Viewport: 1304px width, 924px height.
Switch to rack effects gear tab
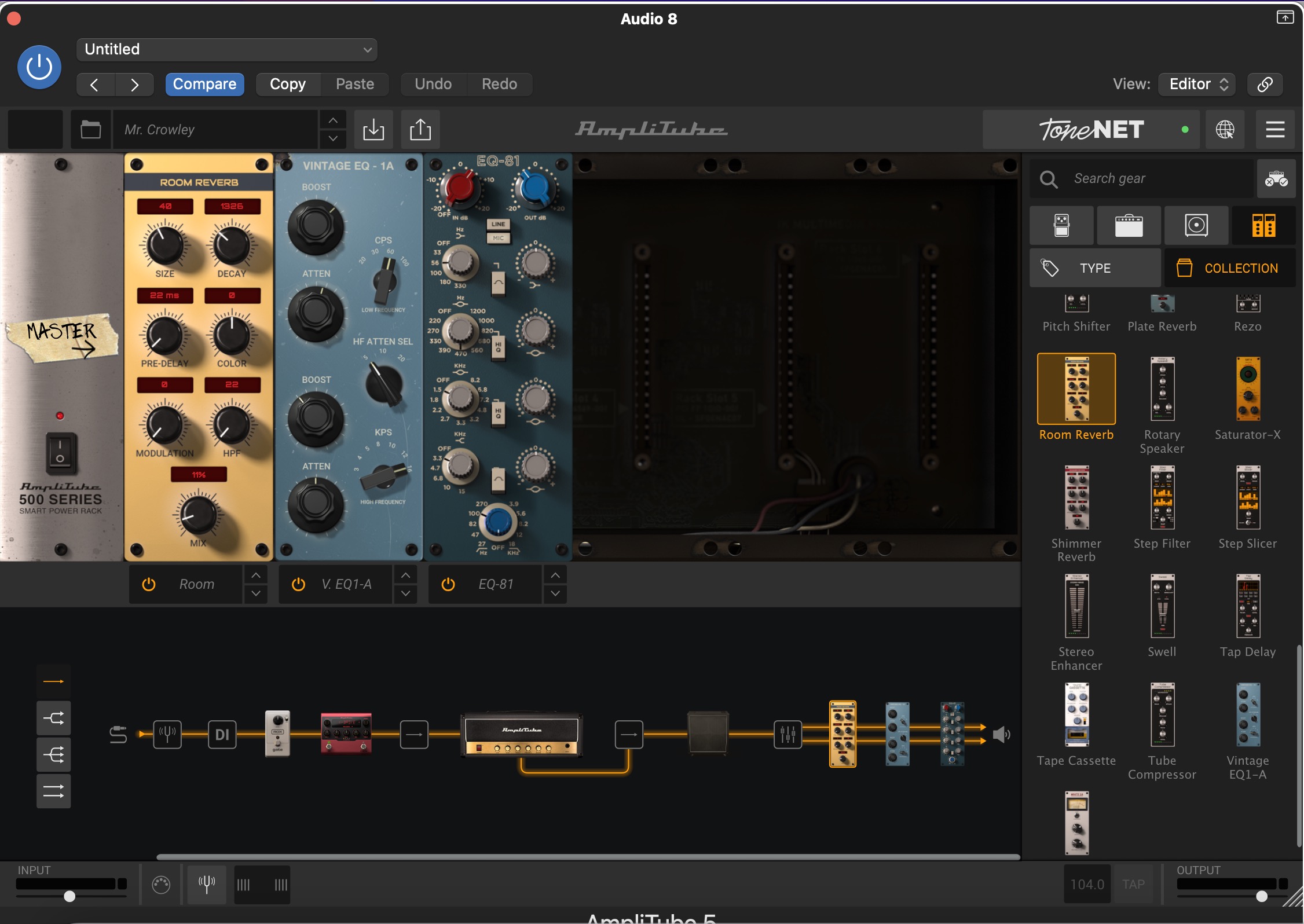pyautogui.click(x=1263, y=225)
